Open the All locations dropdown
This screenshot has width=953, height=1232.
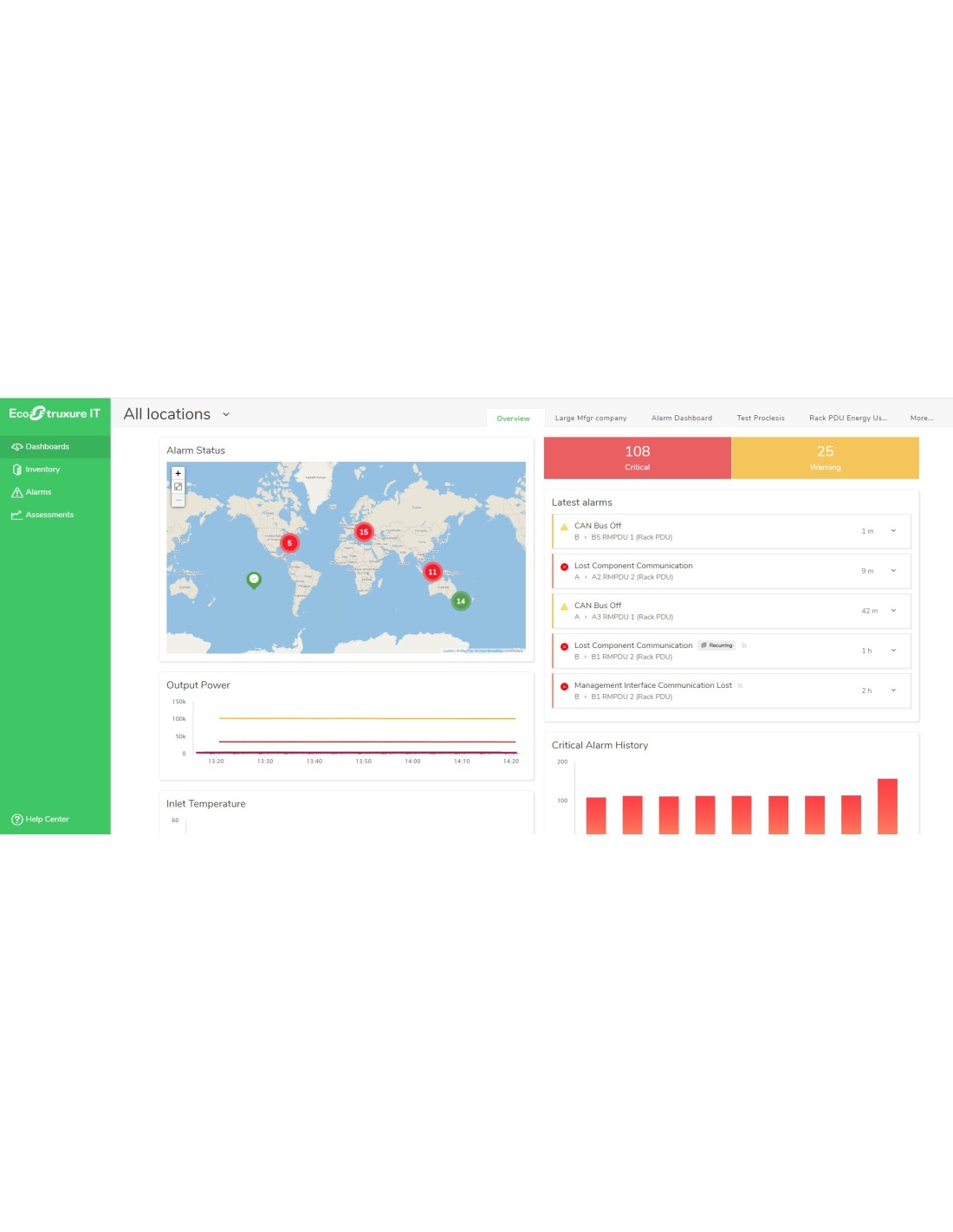click(226, 414)
